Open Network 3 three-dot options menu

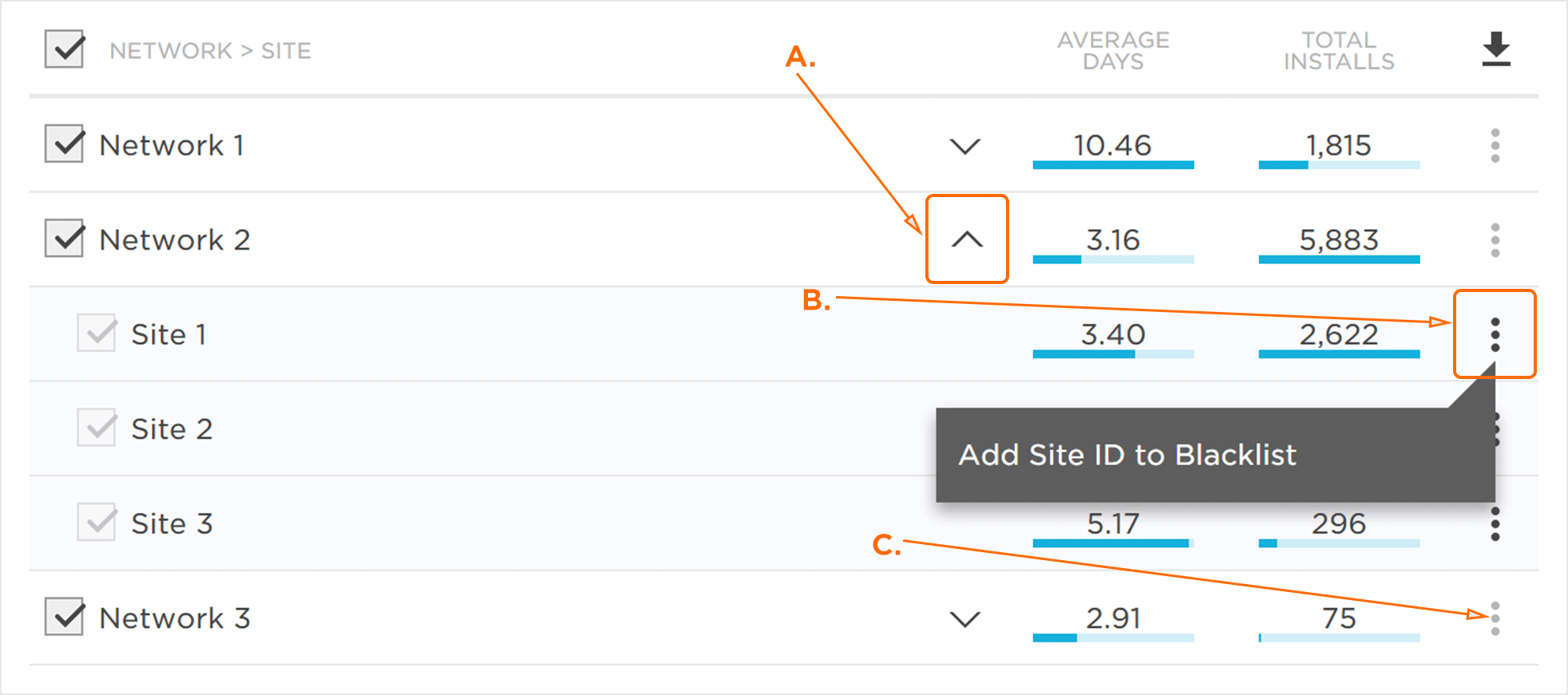(1495, 618)
